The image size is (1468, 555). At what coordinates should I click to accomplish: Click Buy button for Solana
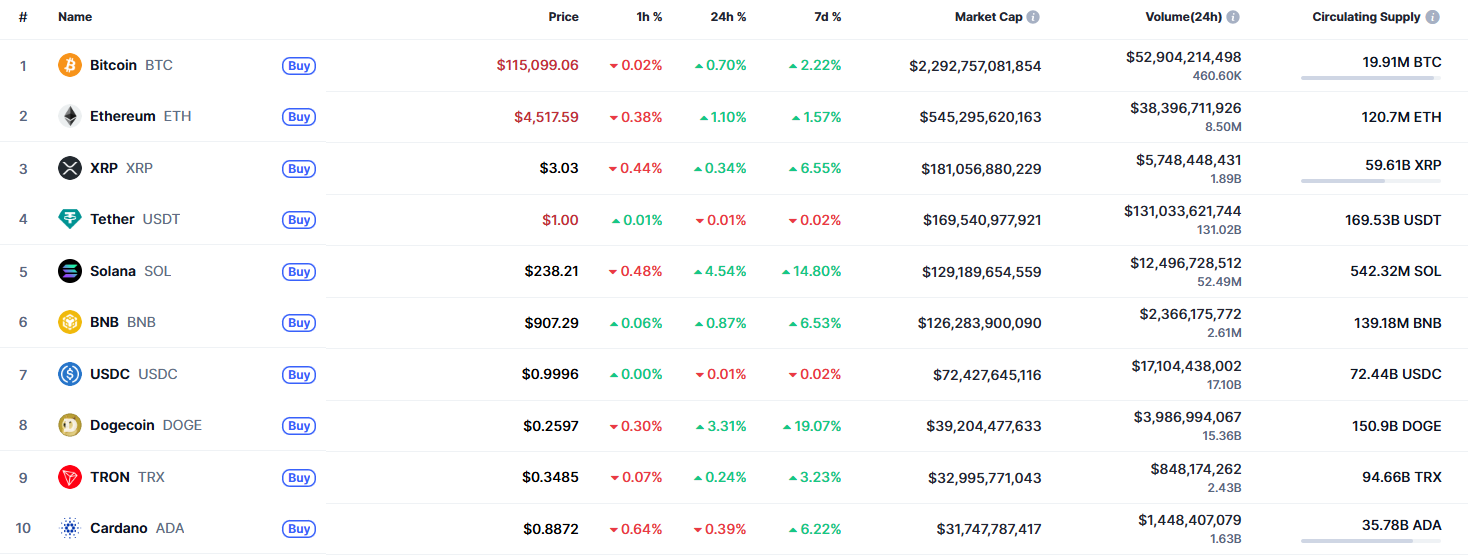299,272
